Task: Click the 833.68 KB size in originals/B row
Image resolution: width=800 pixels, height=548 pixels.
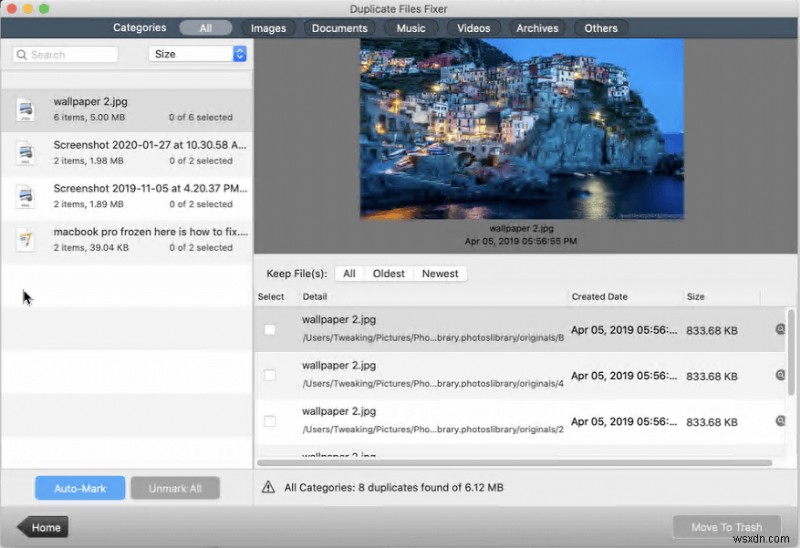Action: pyautogui.click(x=712, y=331)
